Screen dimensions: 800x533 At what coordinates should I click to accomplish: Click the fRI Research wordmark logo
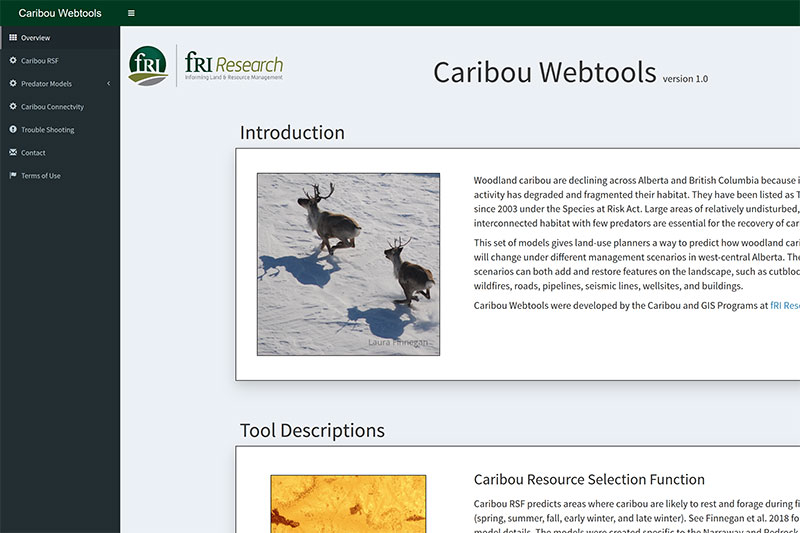(x=234, y=66)
